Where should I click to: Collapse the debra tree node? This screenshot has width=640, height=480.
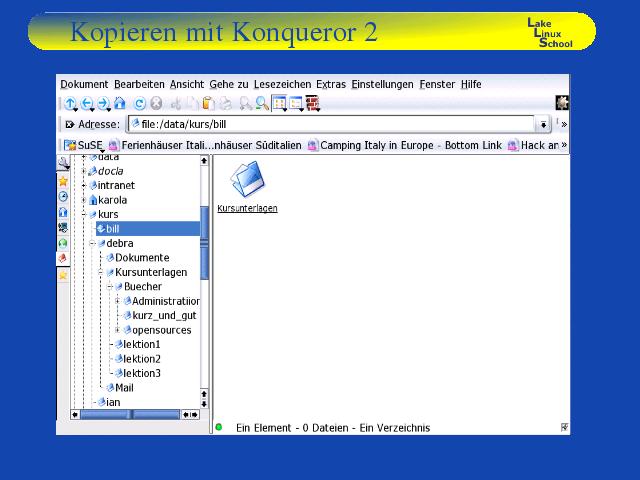tap(92, 243)
